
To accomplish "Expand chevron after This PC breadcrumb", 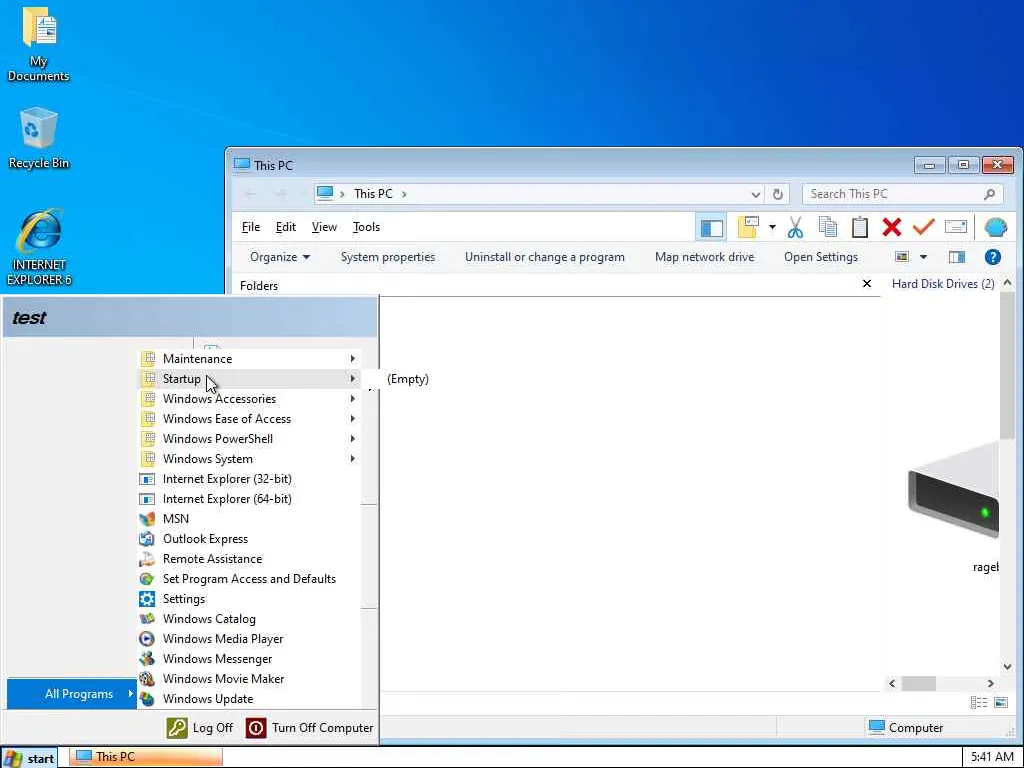I will click(404, 194).
